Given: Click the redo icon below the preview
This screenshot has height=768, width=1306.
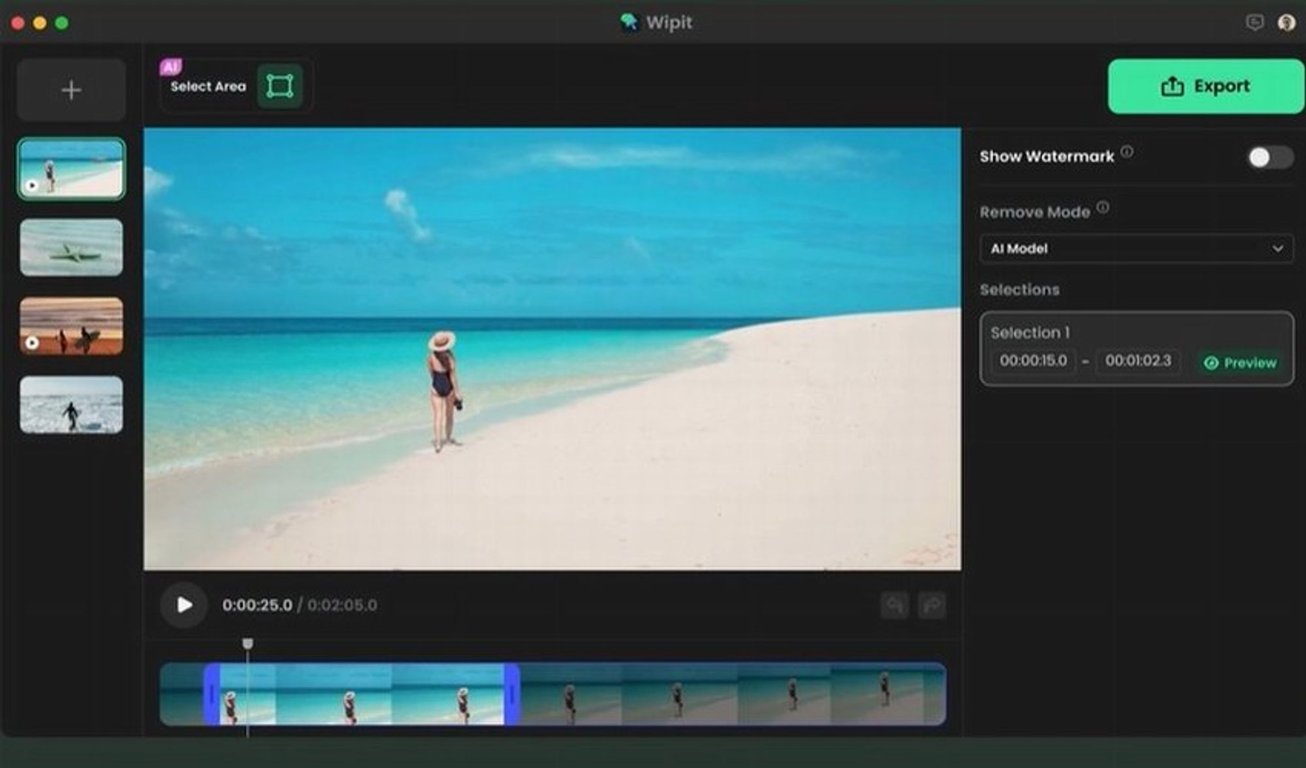Looking at the screenshot, I should [x=932, y=605].
